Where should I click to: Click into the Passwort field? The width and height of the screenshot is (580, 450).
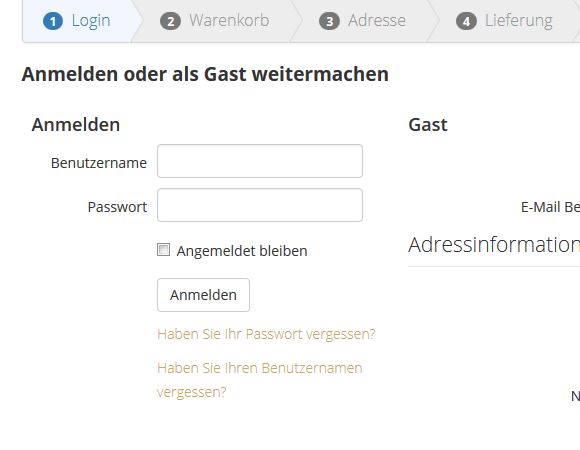point(260,205)
